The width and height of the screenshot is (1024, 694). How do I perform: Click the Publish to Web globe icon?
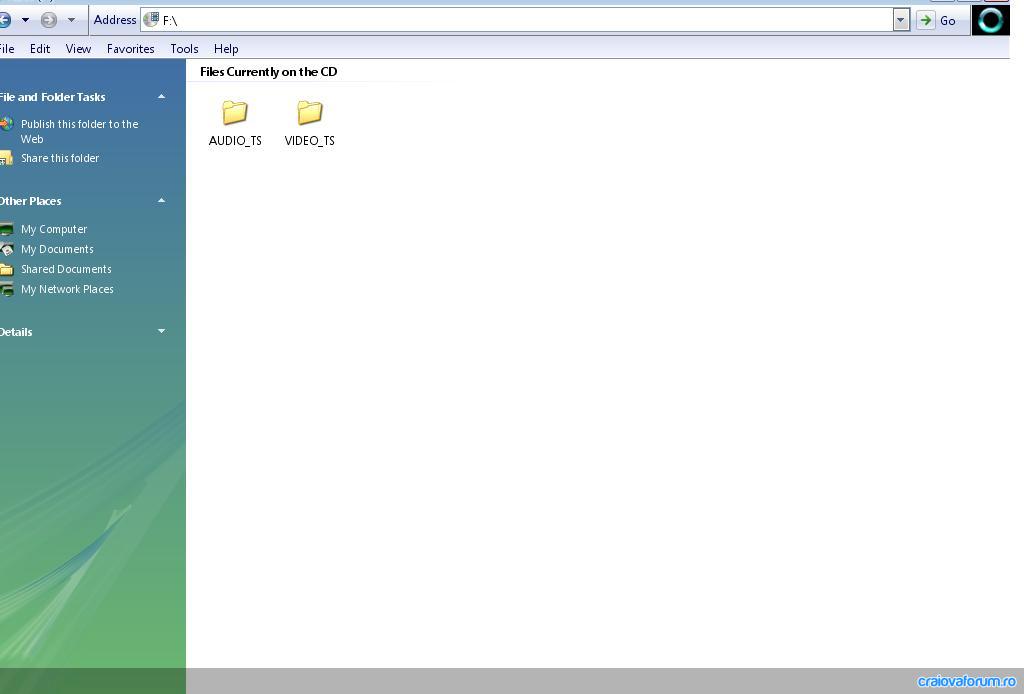coord(7,123)
